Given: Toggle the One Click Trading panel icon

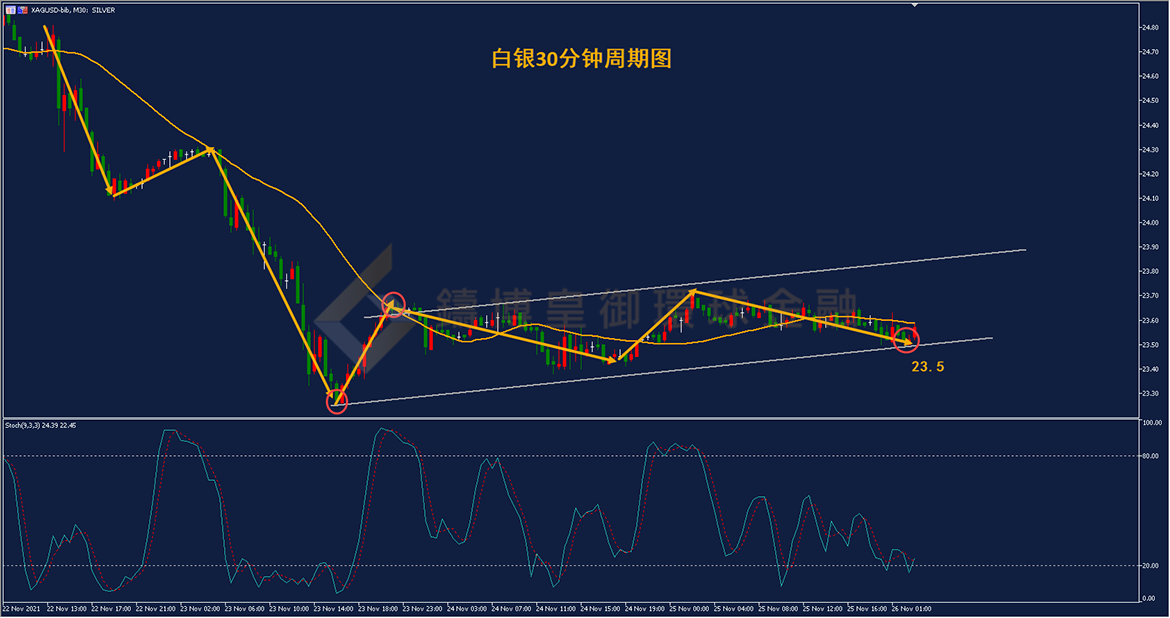Looking at the screenshot, I should point(10,10).
